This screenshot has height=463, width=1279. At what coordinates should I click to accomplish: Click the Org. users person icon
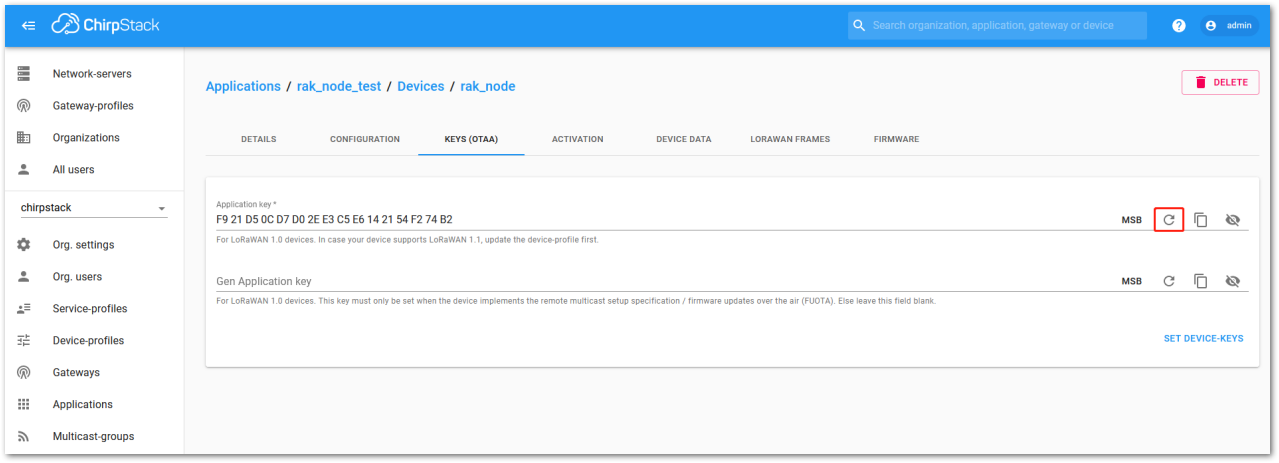click(24, 277)
